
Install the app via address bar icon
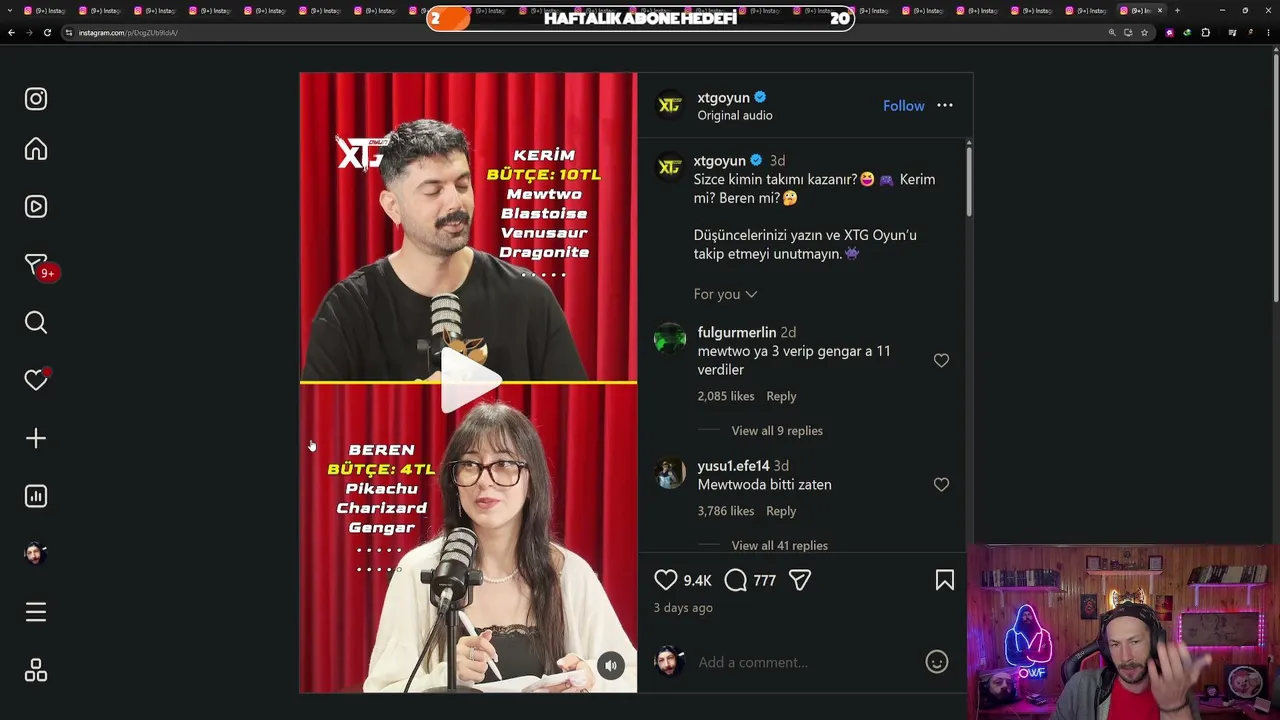pyautogui.click(x=1128, y=32)
